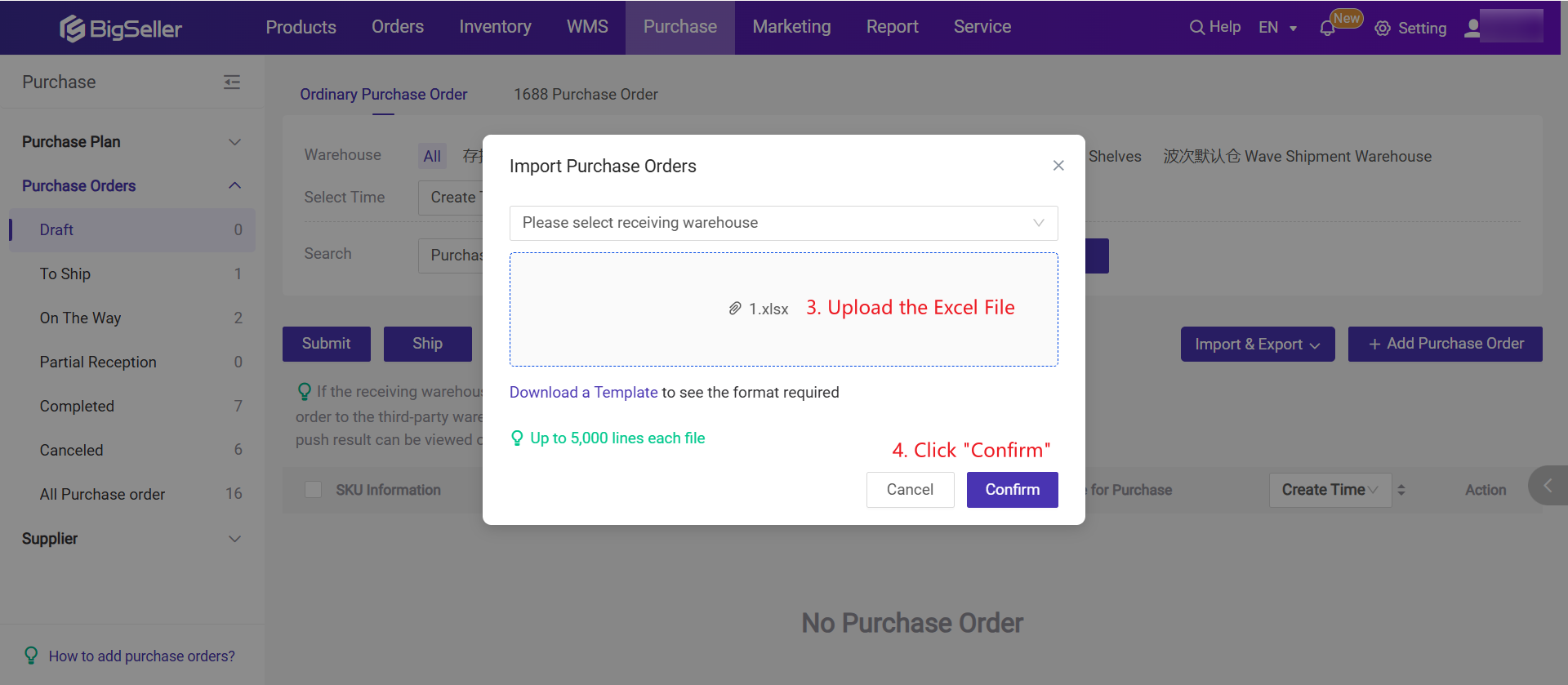Click the Setting gear icon
Screen dimensions: 1568x685
click(1383, 29)
